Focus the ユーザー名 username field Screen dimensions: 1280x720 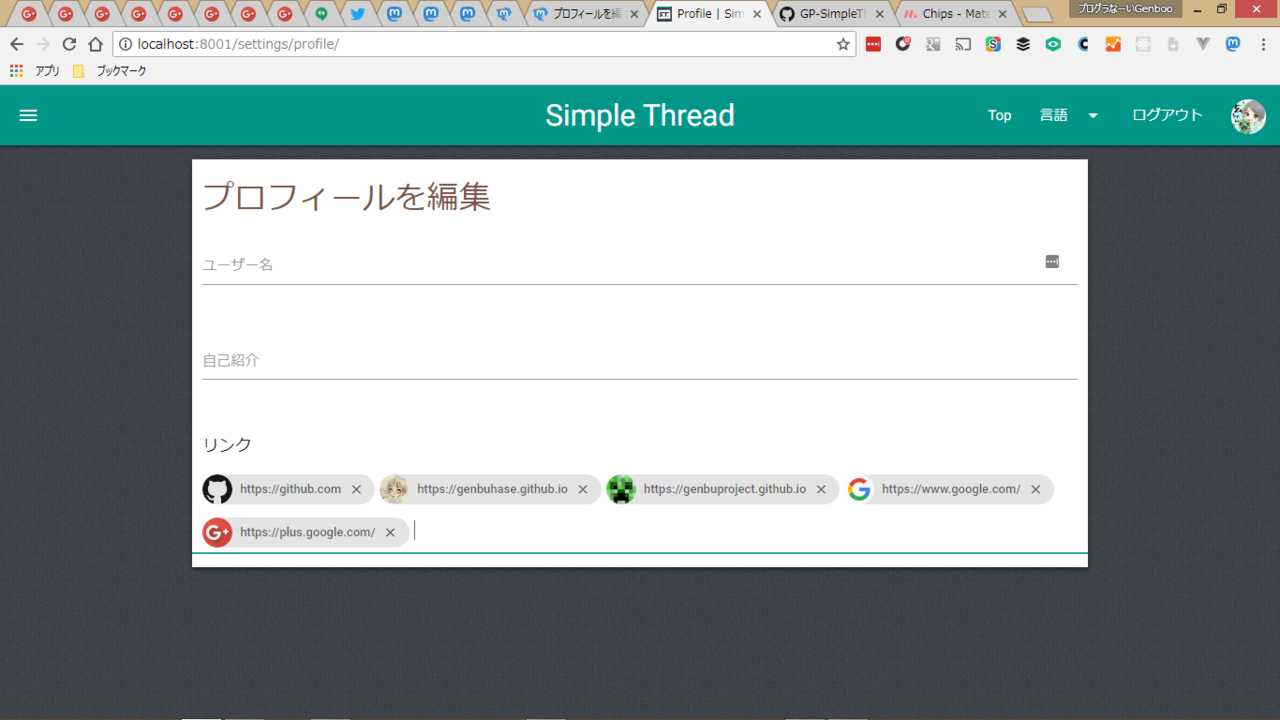(620, 265)
